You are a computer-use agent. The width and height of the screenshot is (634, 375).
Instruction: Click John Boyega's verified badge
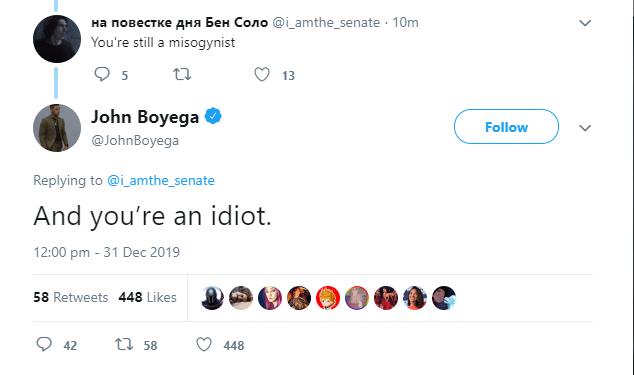[x=213, y=116]
